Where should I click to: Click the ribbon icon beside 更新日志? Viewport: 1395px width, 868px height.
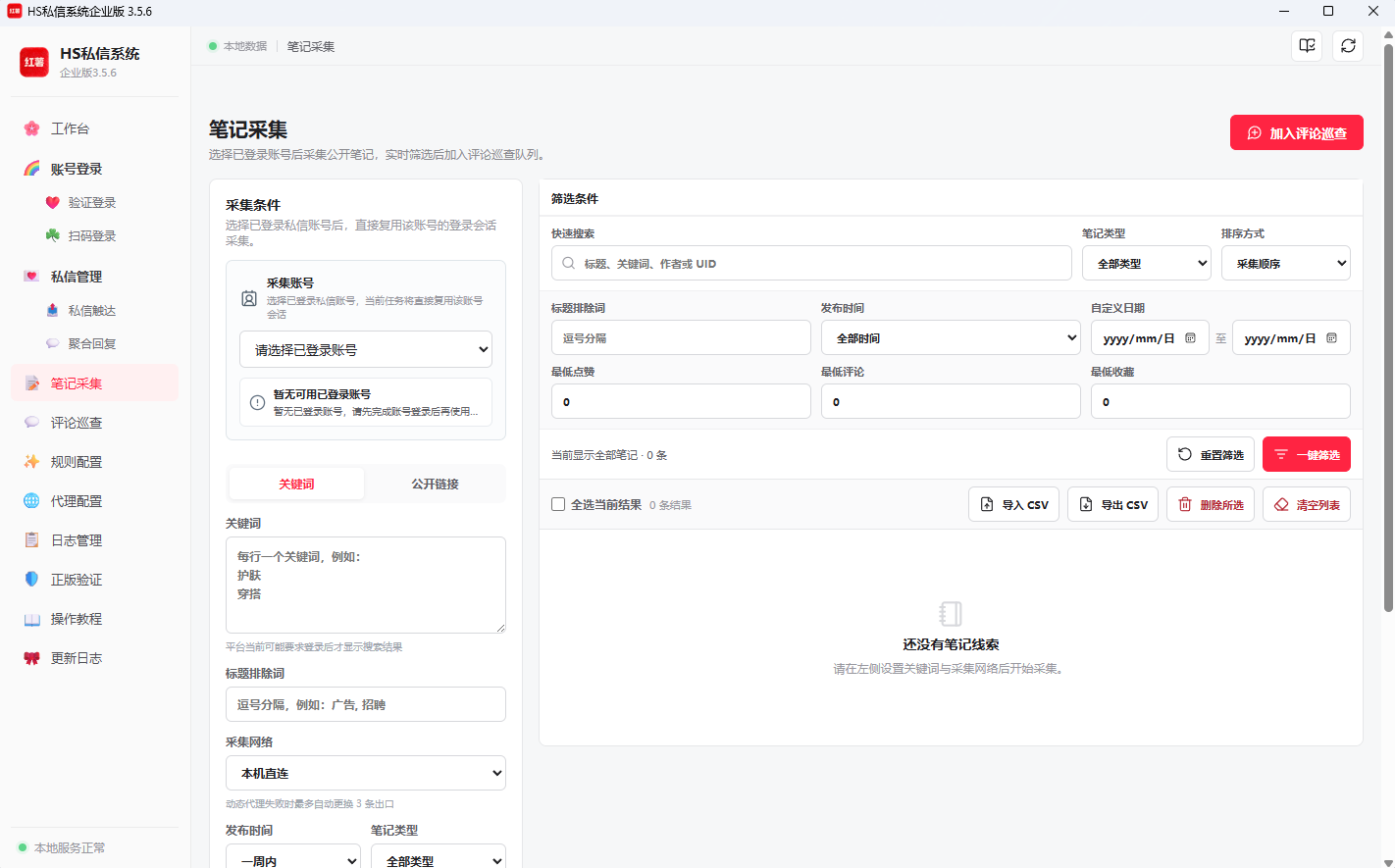click(31, 658)
